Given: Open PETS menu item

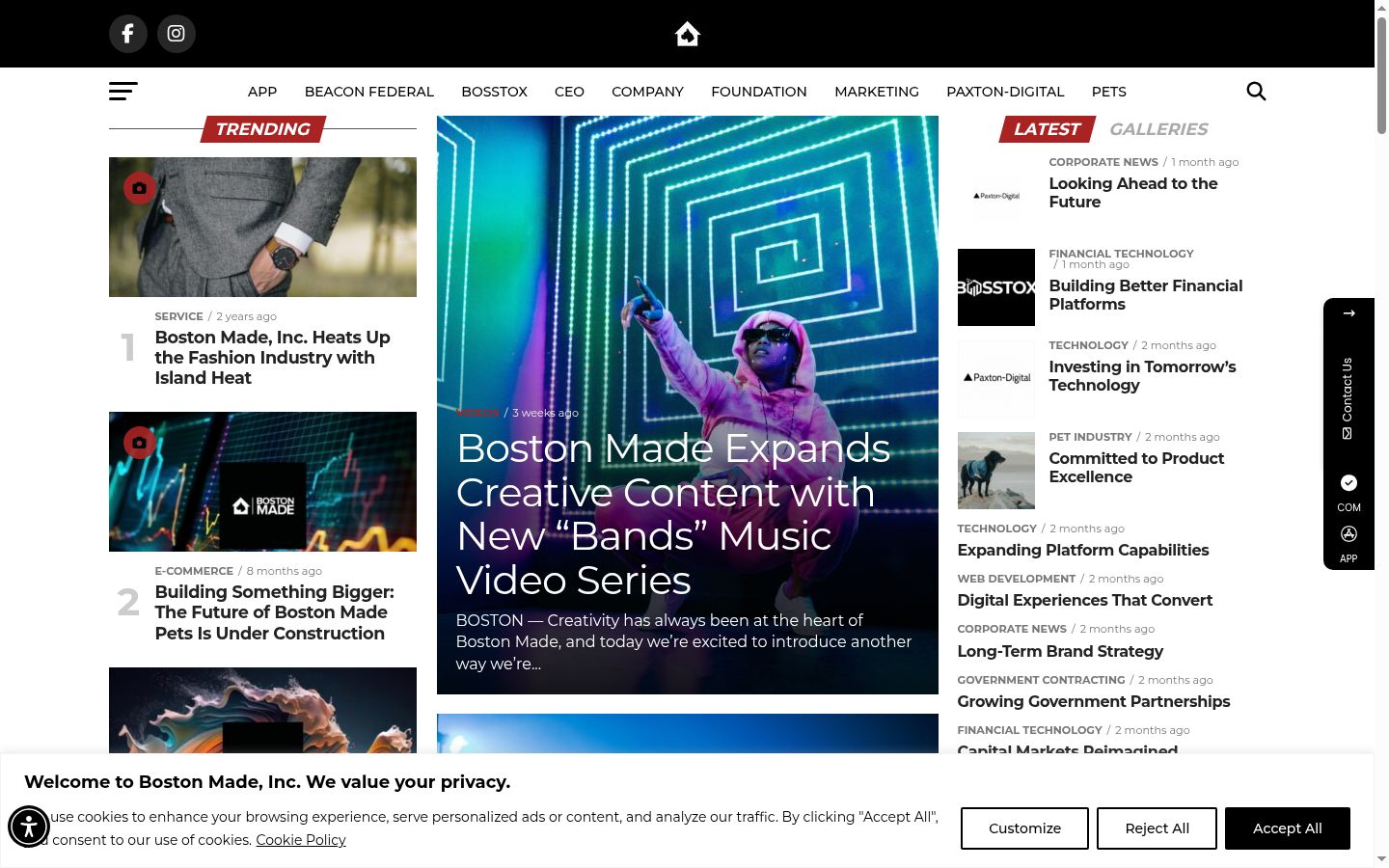Looking at the screenshot, I should [x=1109, y=92].
